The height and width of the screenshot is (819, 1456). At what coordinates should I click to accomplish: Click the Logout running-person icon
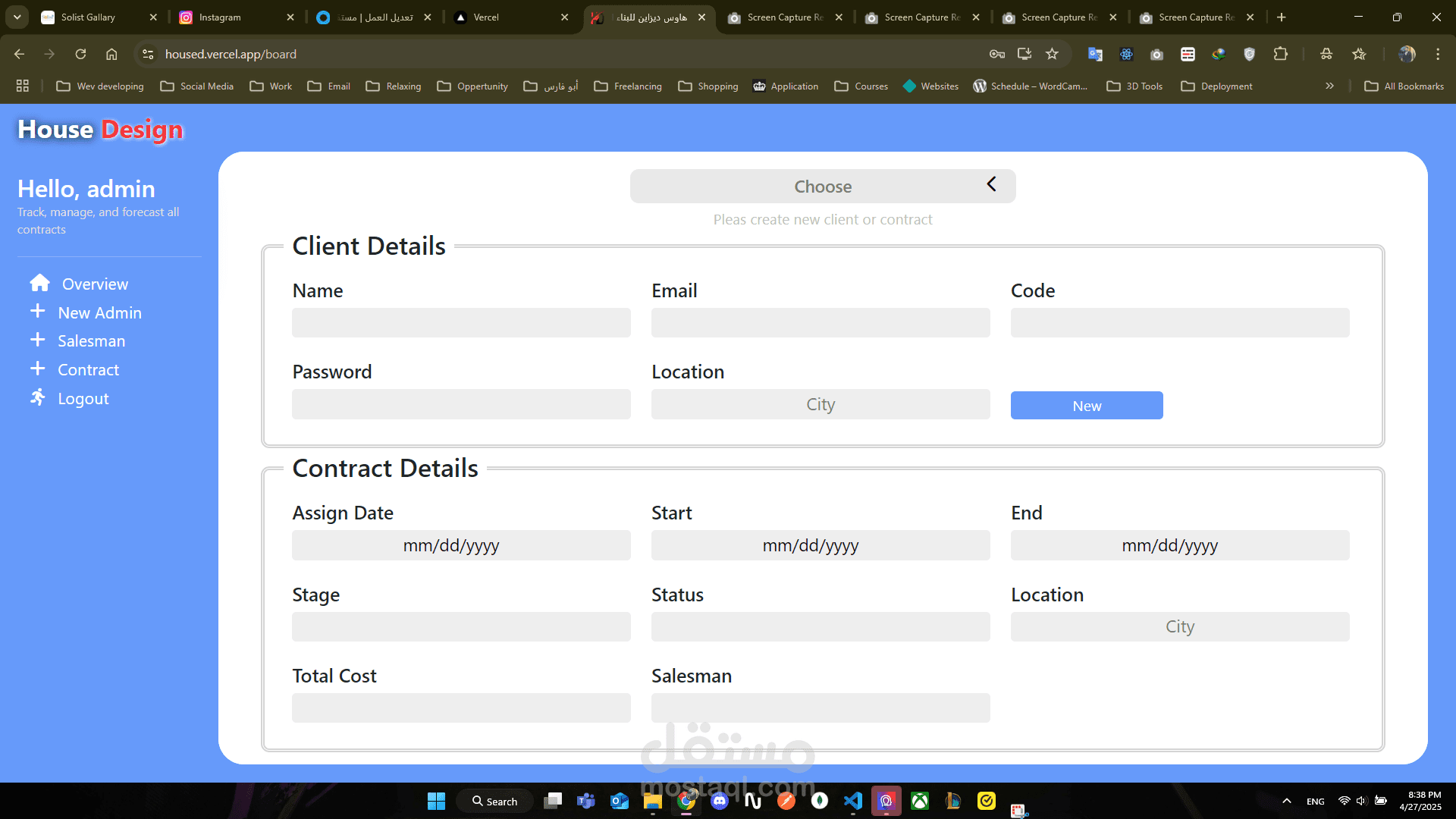(x=37, y=397)
